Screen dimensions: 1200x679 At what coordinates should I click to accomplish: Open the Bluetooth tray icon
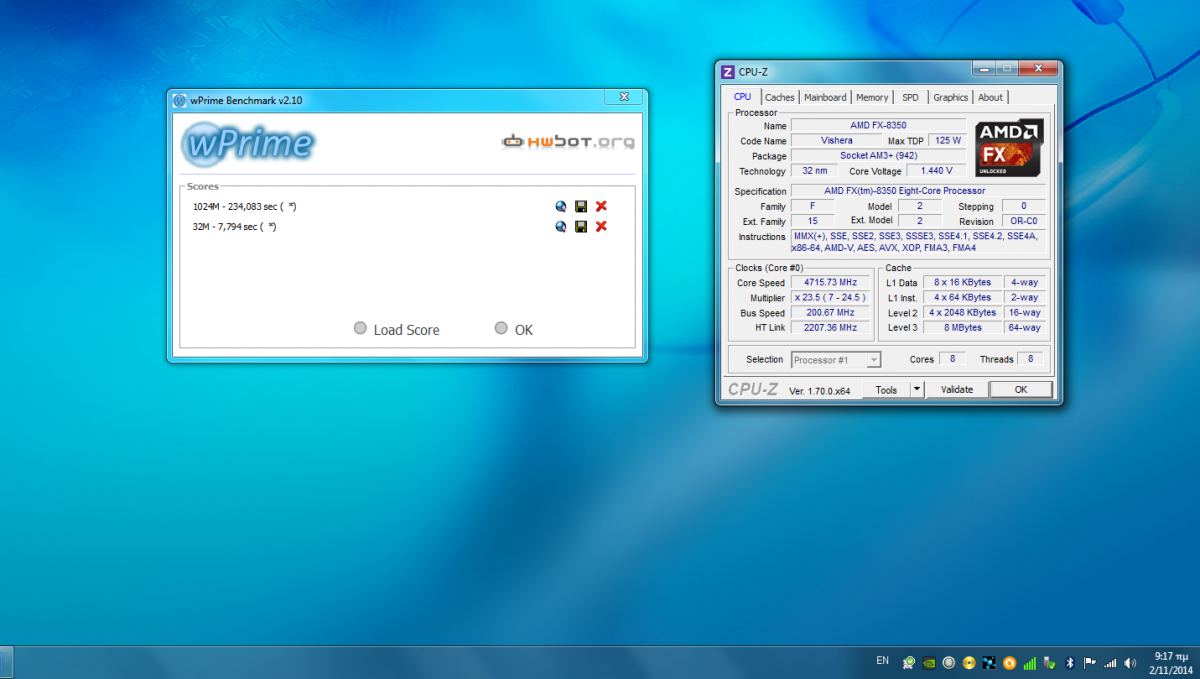pos(1070,662)
